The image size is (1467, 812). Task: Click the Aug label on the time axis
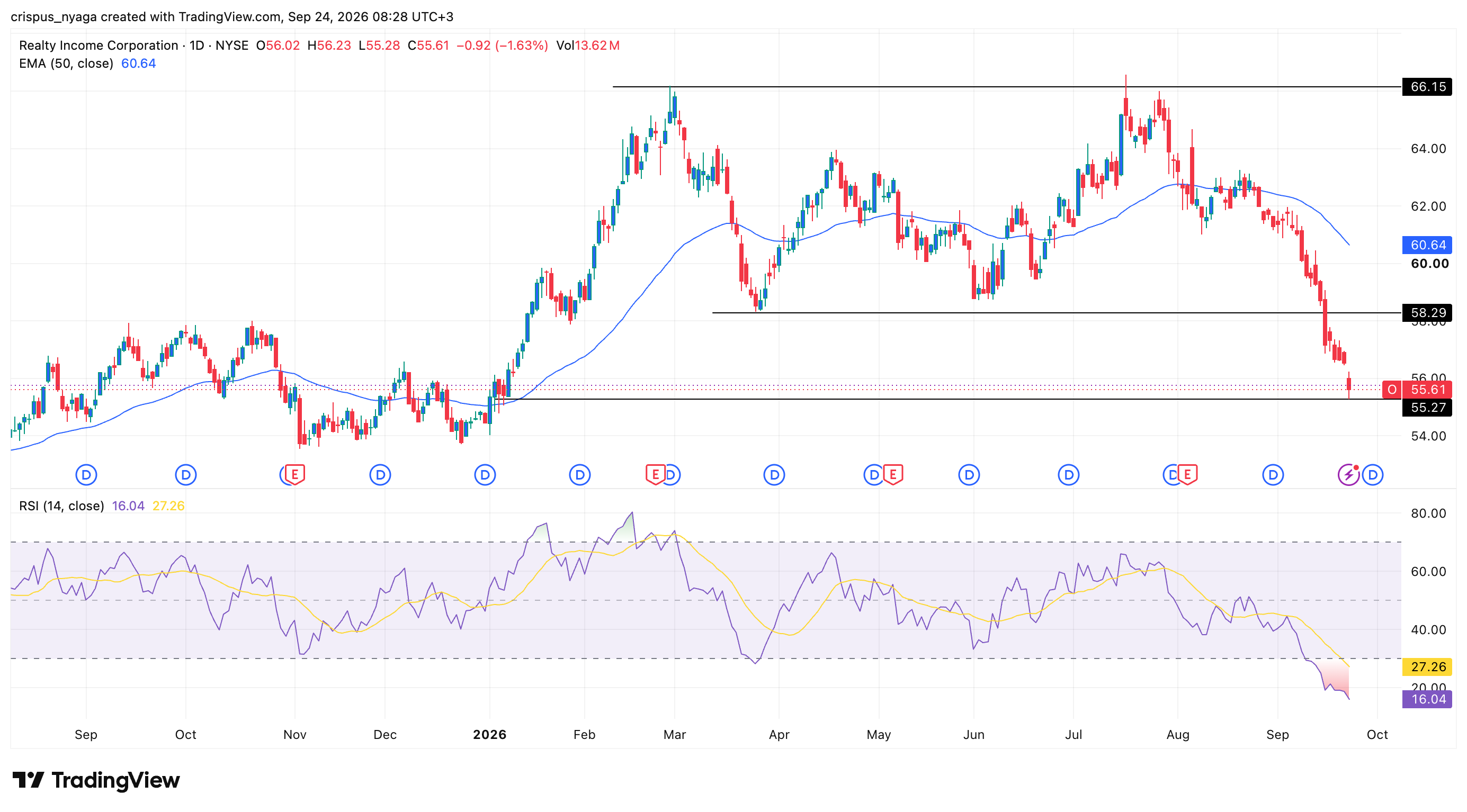[1178, 735]
